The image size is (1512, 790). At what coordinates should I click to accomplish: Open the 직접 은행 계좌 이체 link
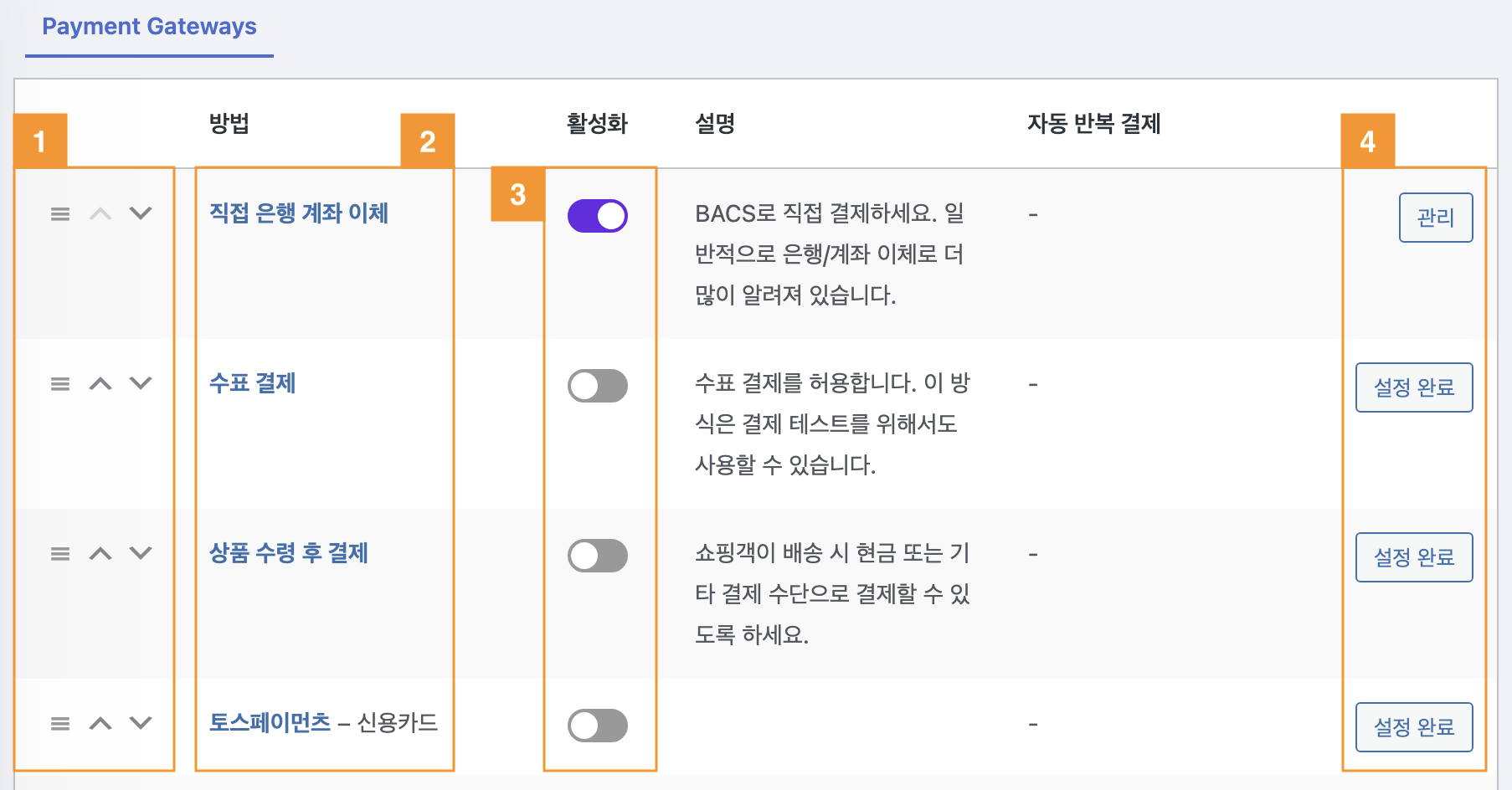pyautogui.click(x=299, y=213)
